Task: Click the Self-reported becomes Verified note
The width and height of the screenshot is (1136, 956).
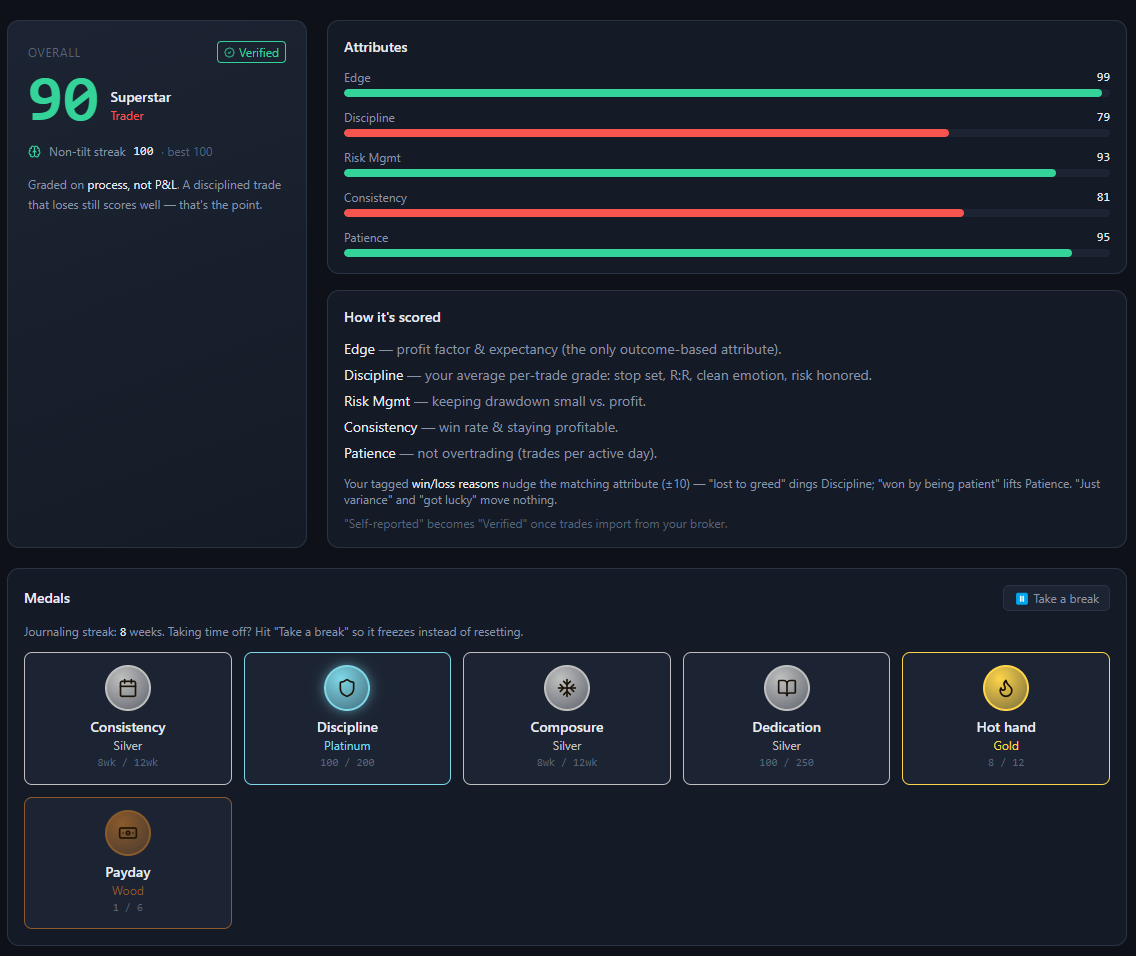Action: (535, 524)
